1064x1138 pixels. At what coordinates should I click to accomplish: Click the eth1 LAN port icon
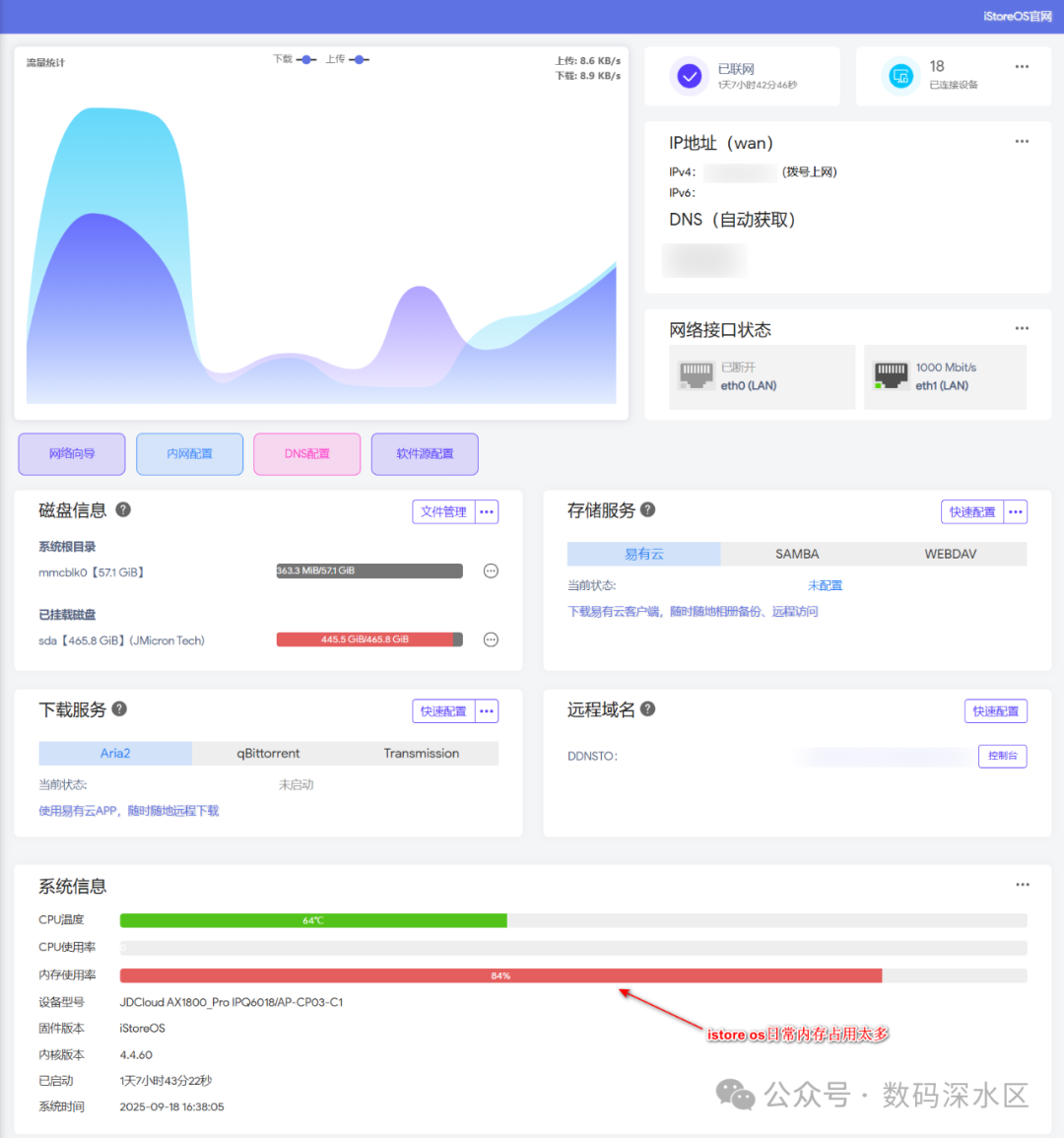pos(891,376)
